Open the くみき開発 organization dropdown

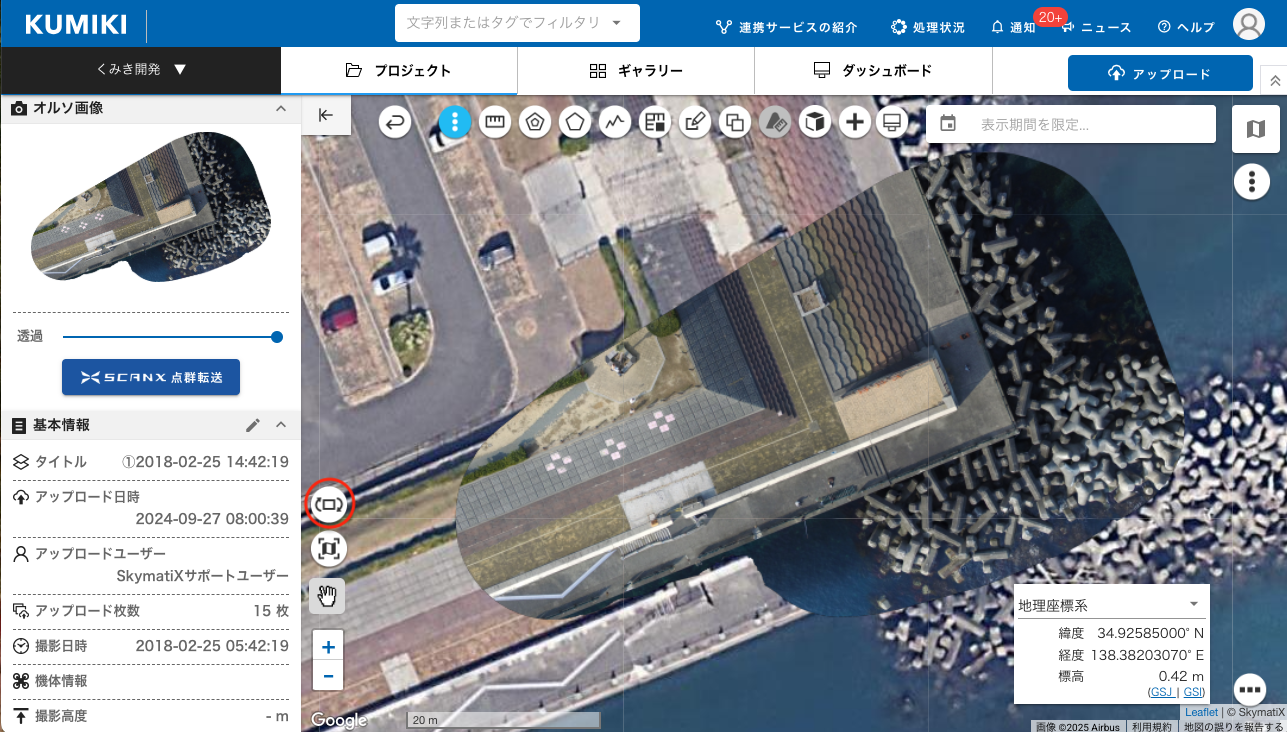point(141,70)
